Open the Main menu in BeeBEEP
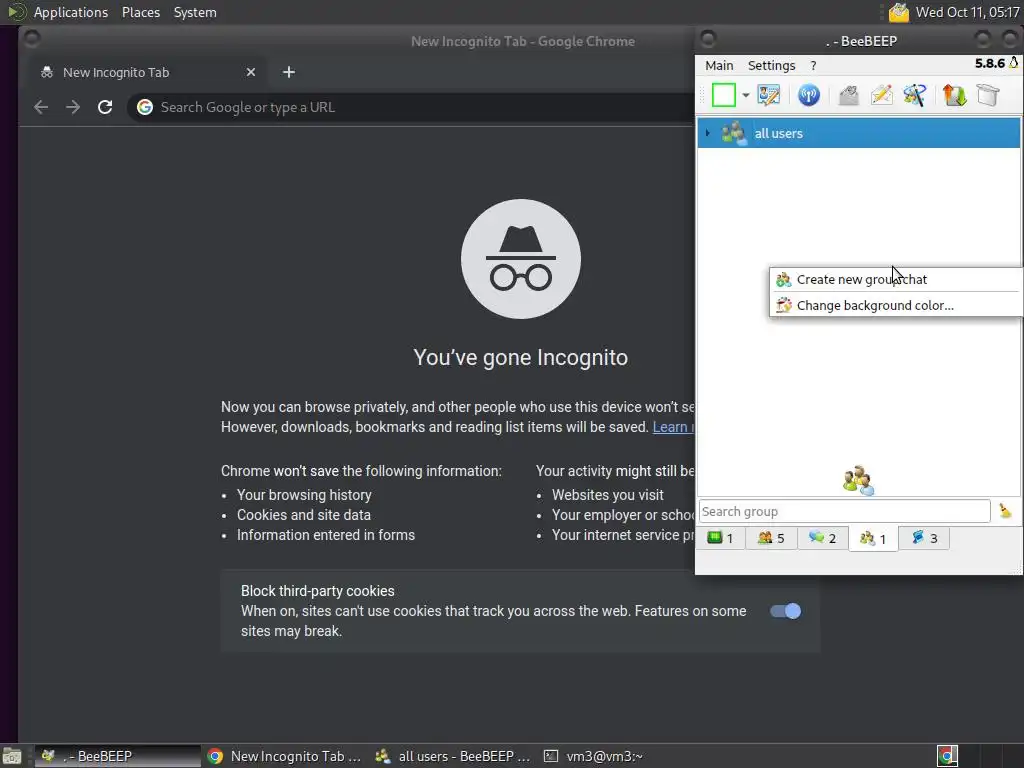Image resolution: width=1024 pixels, height=768 pixels. (x=719, y=65)
